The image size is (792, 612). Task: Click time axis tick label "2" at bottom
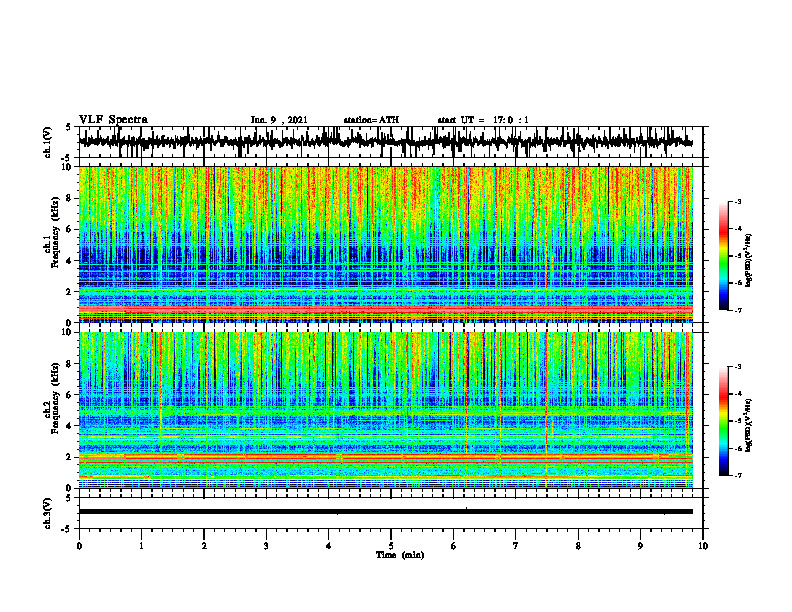click(204, 546)
